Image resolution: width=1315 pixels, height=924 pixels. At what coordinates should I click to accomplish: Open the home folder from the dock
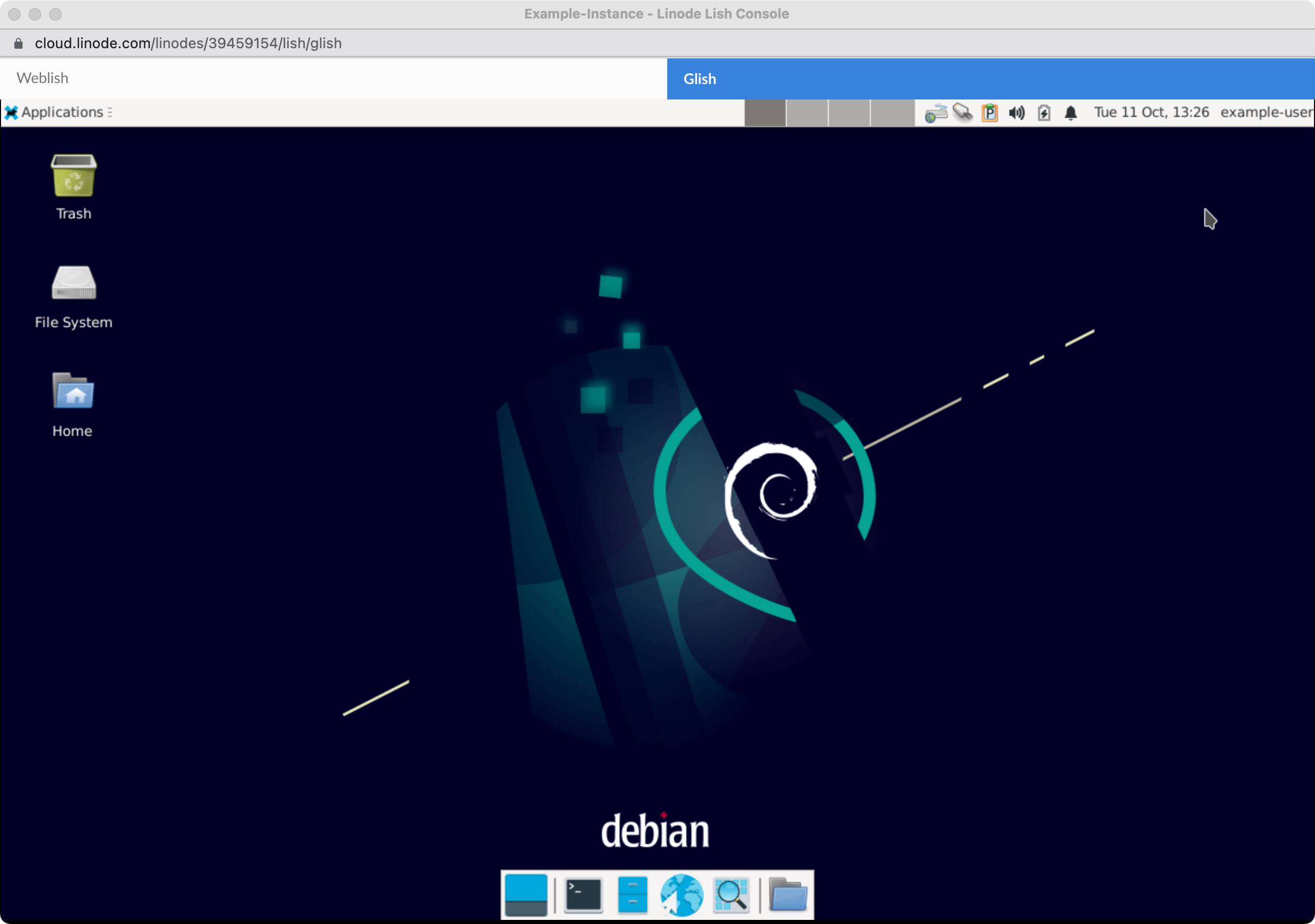pos(789,893)
